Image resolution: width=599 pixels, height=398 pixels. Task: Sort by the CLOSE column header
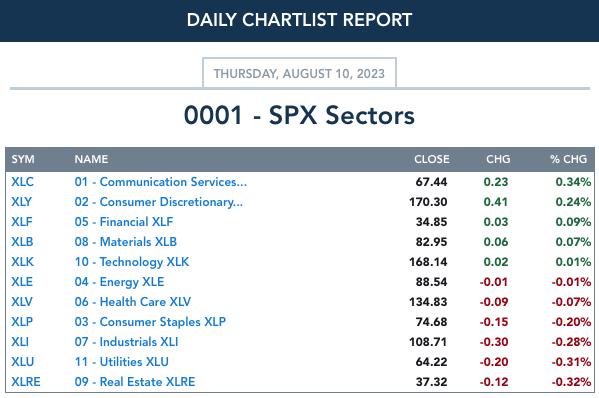coord(432,159)
